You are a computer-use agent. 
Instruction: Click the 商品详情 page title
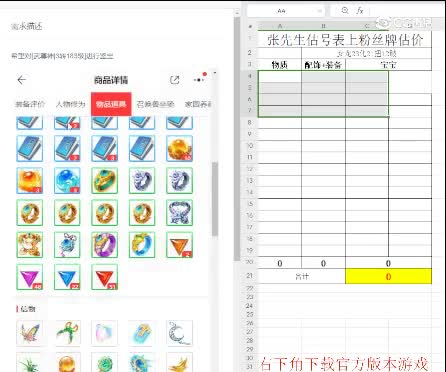pos(111,80)
